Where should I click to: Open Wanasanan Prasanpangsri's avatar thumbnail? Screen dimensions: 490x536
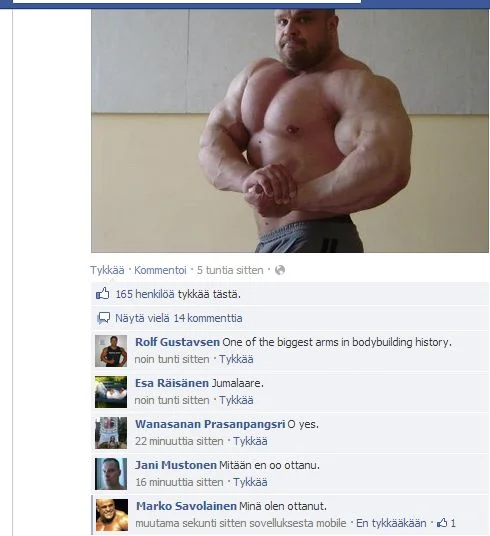[x=111, y=433]
